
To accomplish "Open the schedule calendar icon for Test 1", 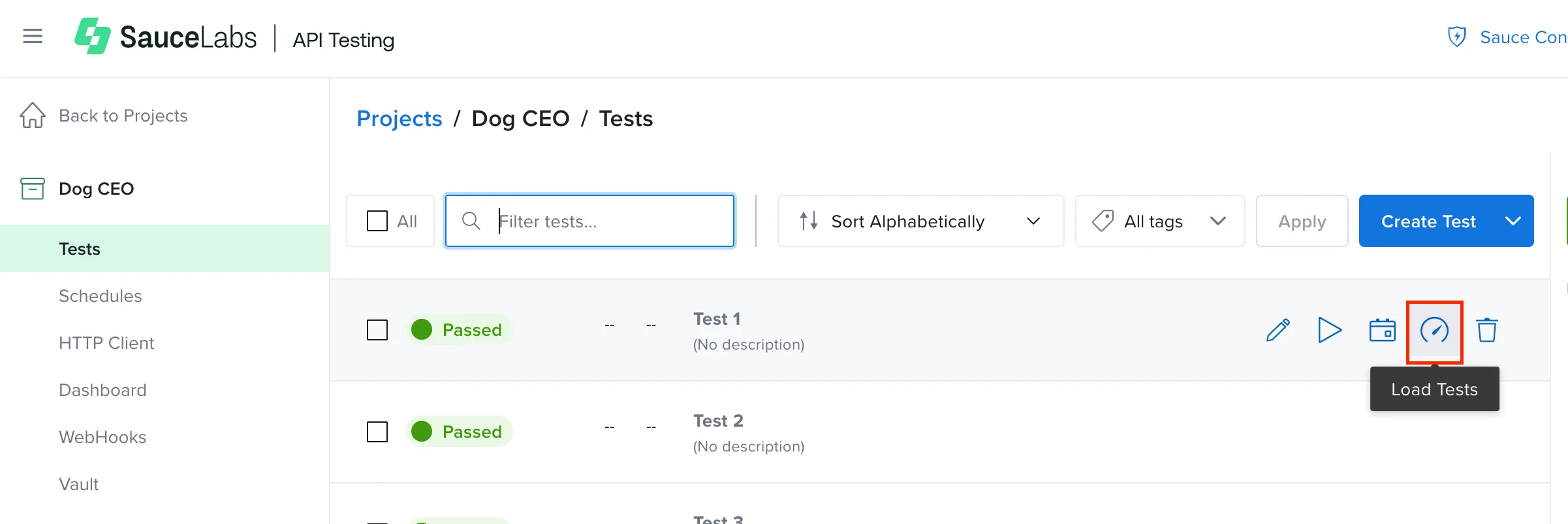I will tap(1382, 330).
